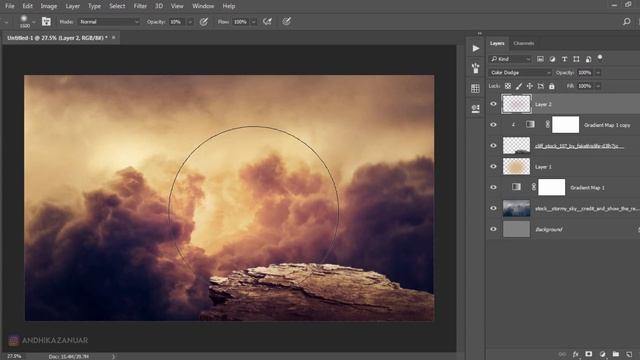640x360 pixels.
Task: Create new adjustment layer icon
Action: [x=602, y=354]
